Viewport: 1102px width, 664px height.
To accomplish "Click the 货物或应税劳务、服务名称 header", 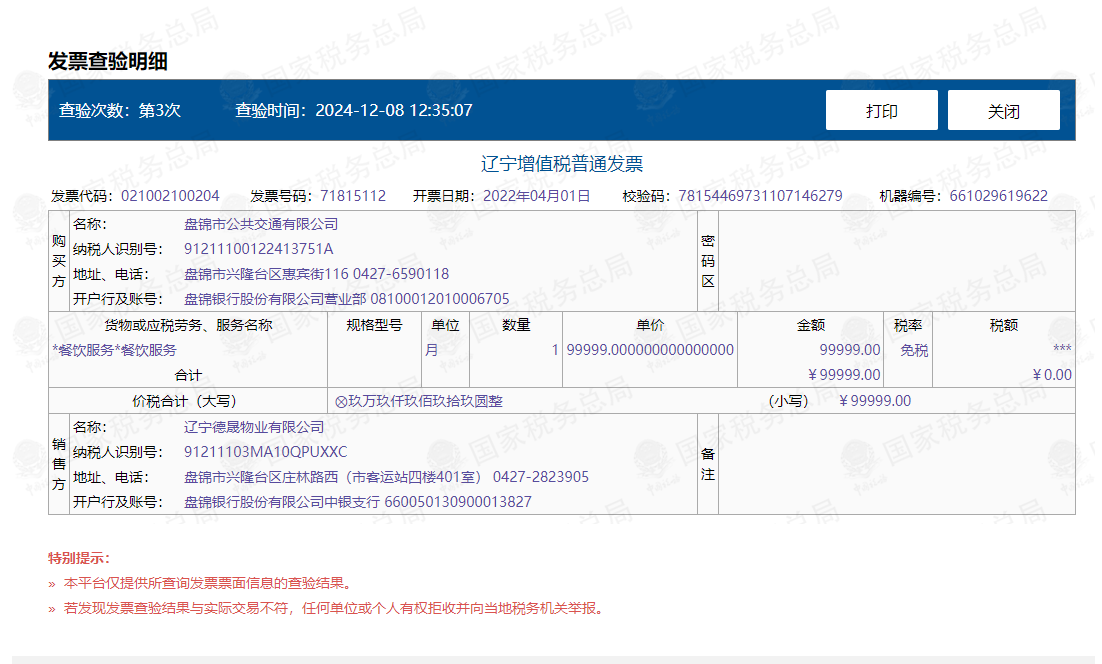I will point(188,325).
